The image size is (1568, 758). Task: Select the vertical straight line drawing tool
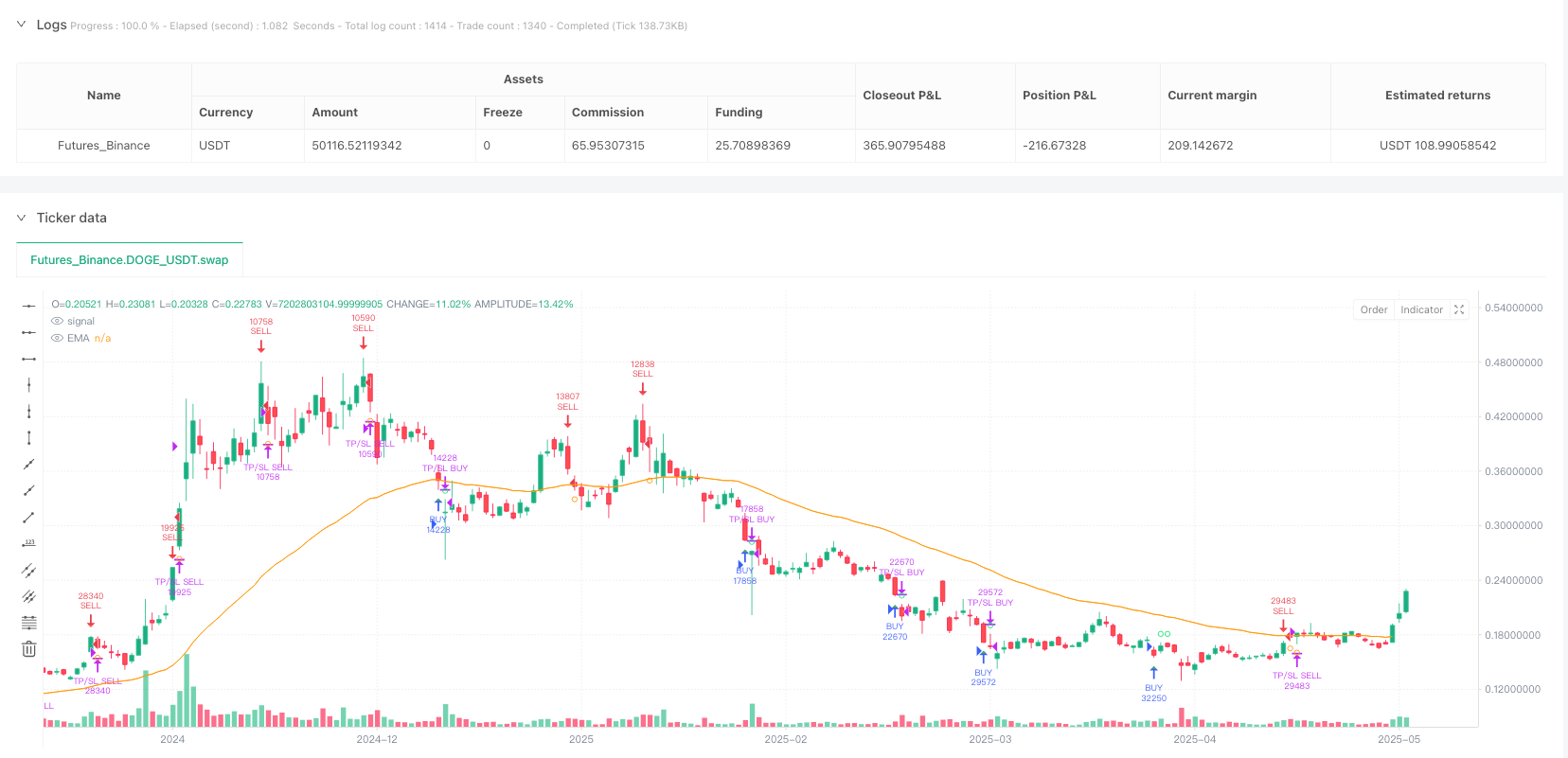coord(29,385)
